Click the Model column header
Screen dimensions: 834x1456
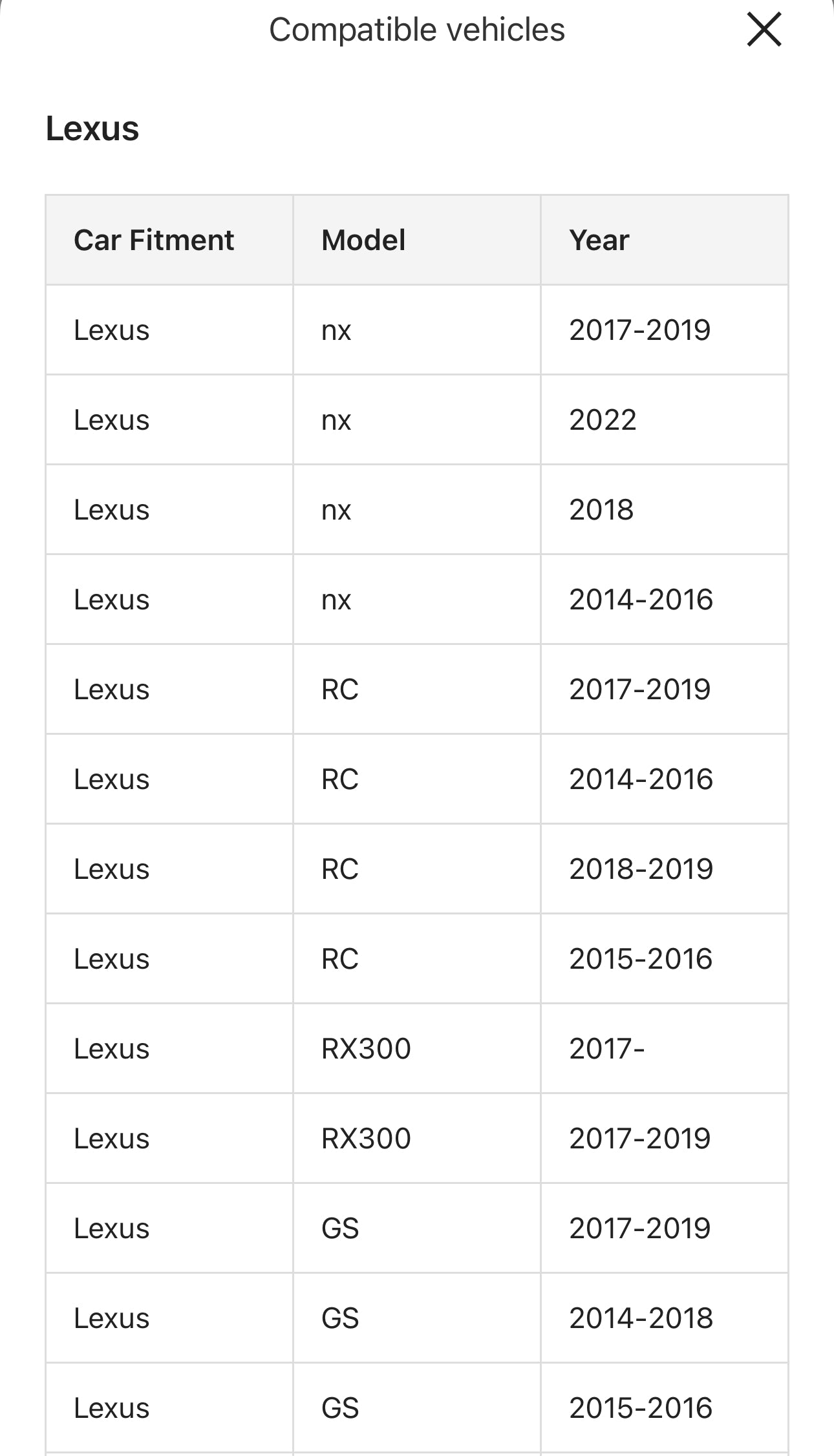(417, 240)
